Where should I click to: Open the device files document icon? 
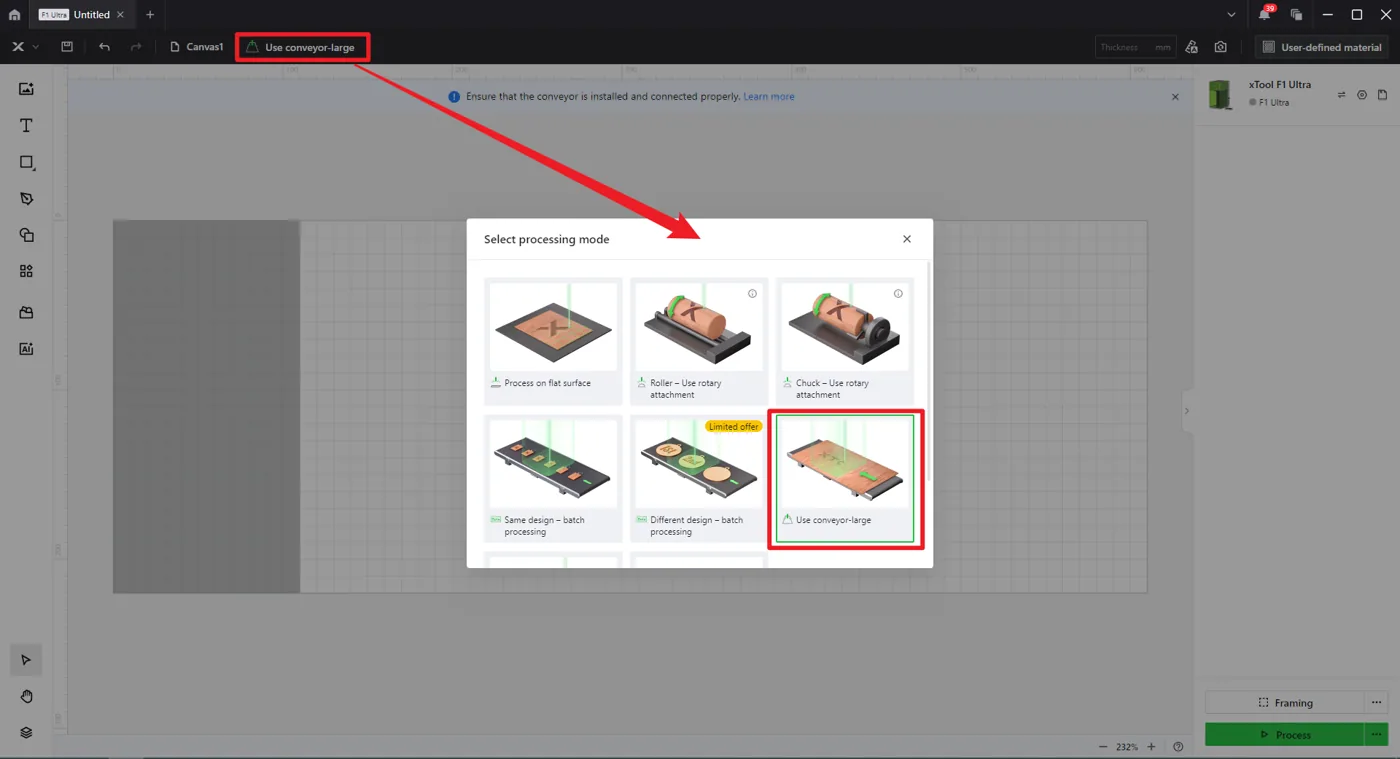point(1382,95)
